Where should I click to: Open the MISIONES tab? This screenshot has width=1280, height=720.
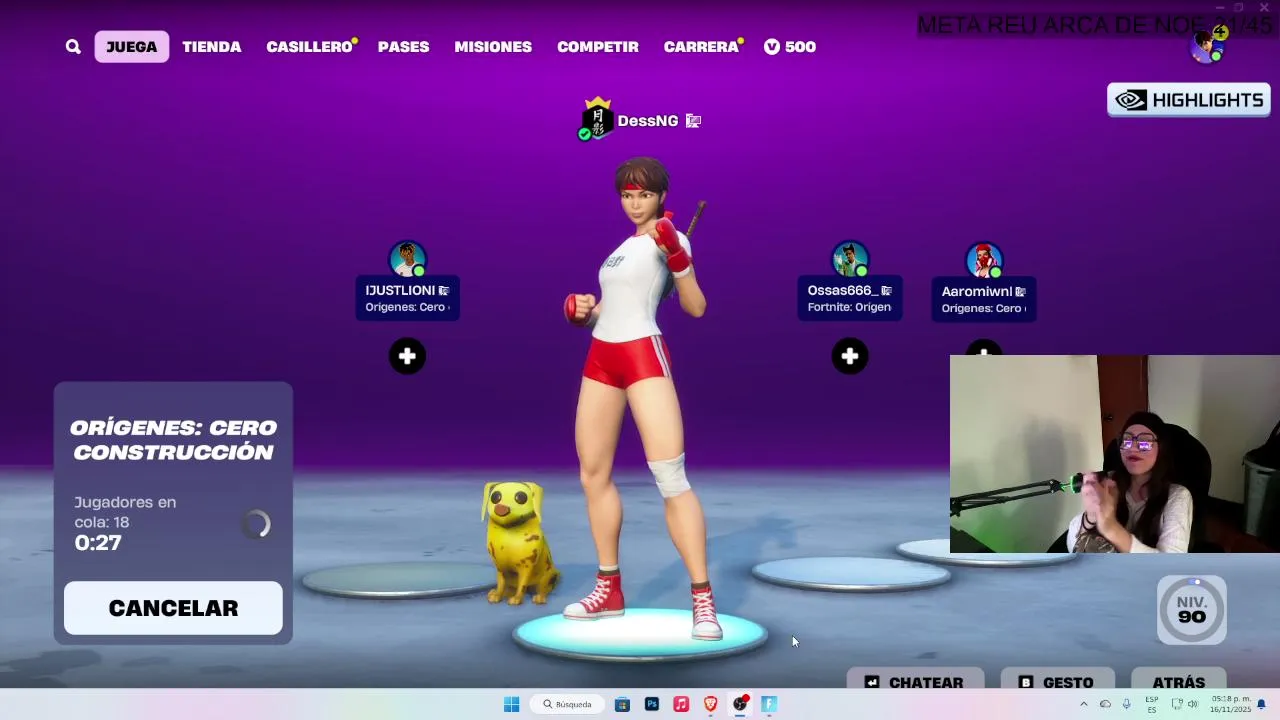(x=493, y=47)
